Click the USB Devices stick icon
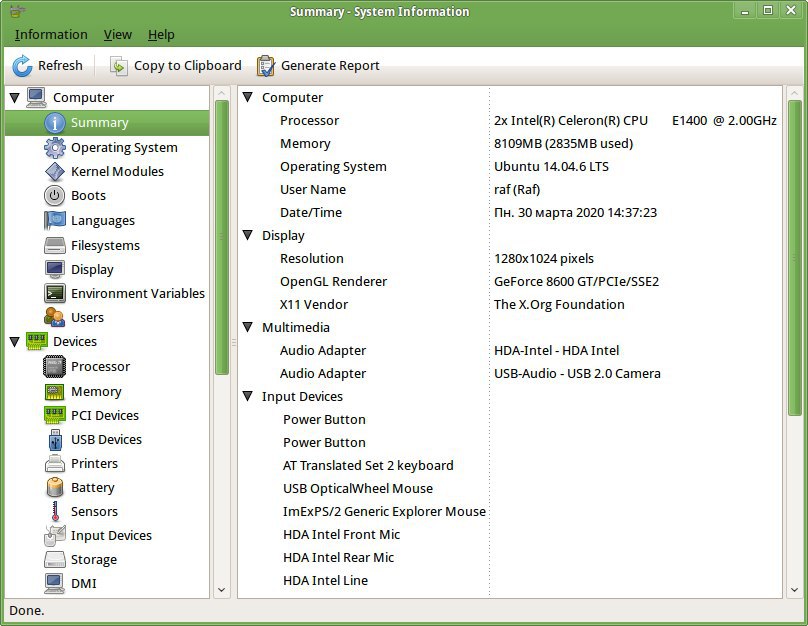This screenshot has width=808, height=626. point(55,439)
